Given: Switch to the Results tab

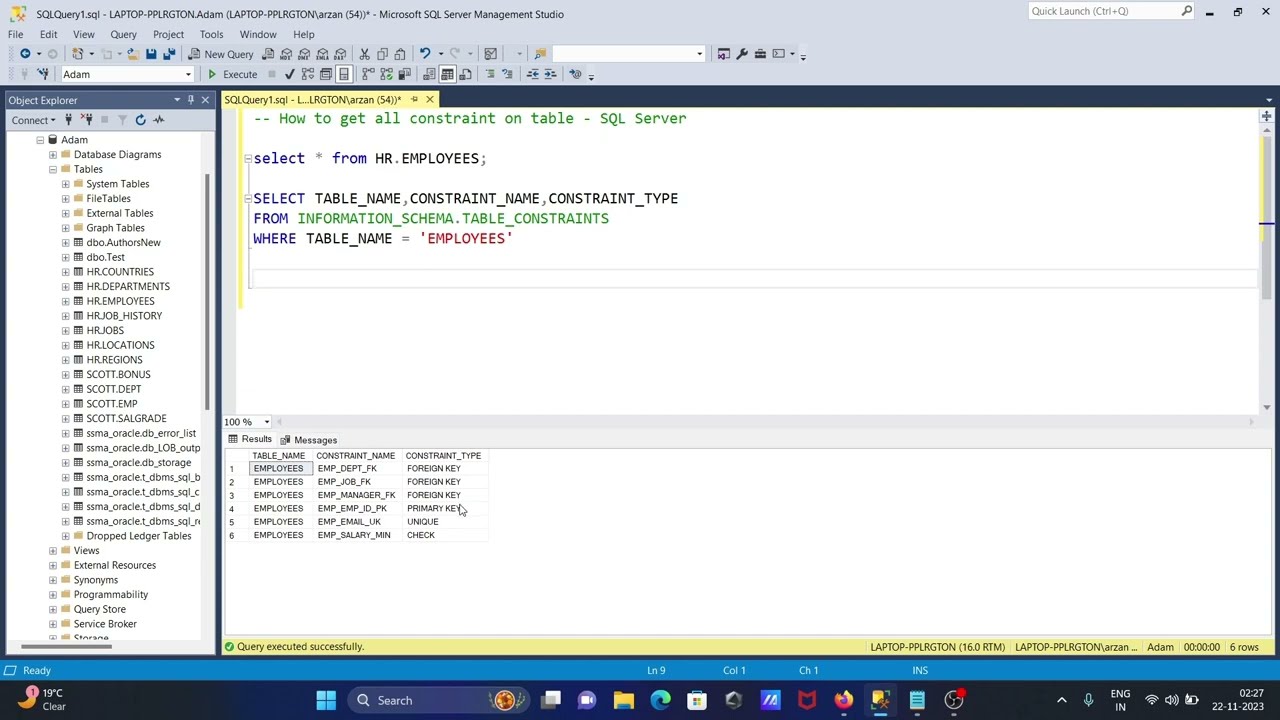Looking at the screenshot, I should point(249,440).
